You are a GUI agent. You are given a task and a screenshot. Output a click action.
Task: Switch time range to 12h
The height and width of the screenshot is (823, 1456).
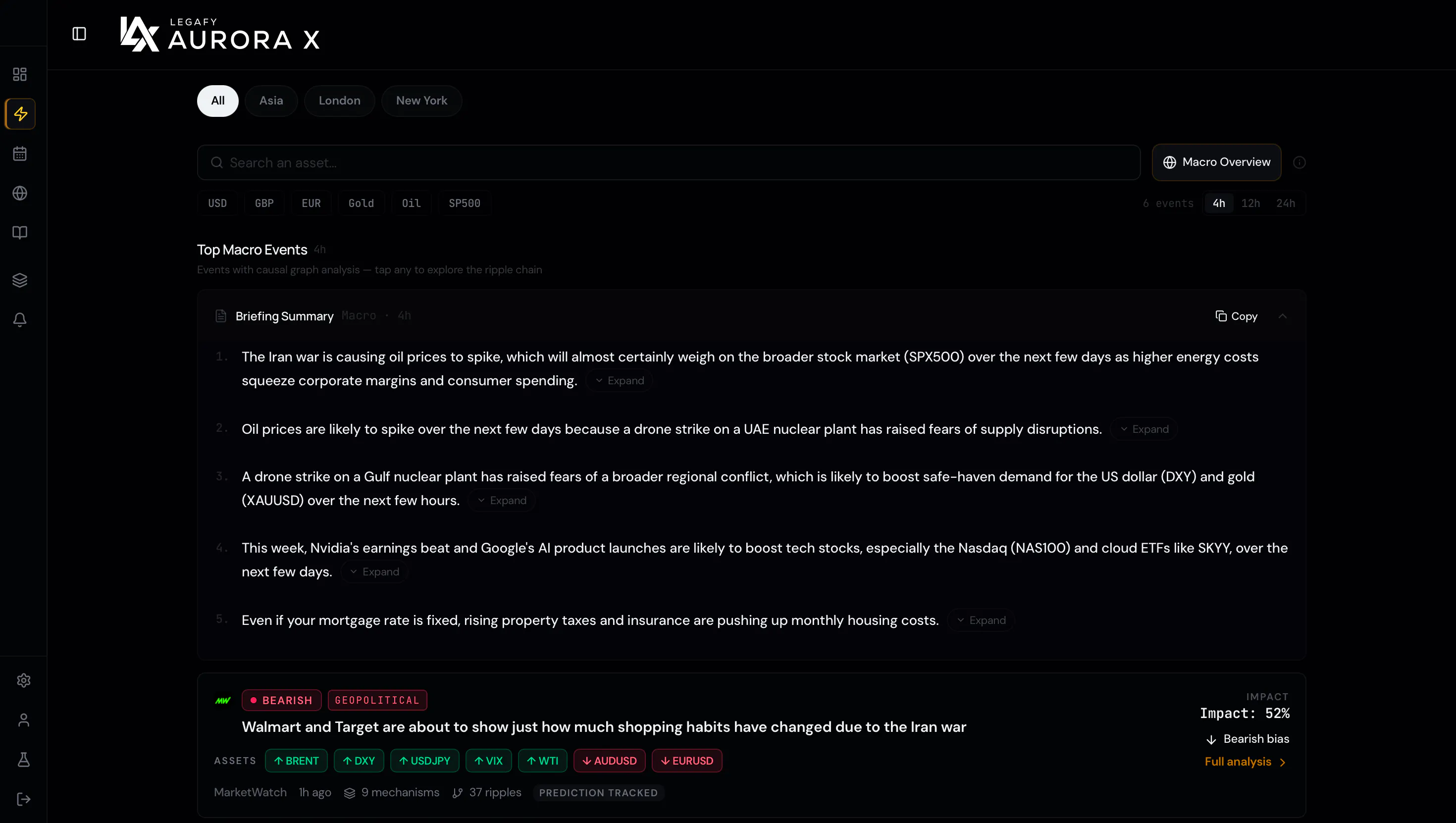coord(1251,203)
